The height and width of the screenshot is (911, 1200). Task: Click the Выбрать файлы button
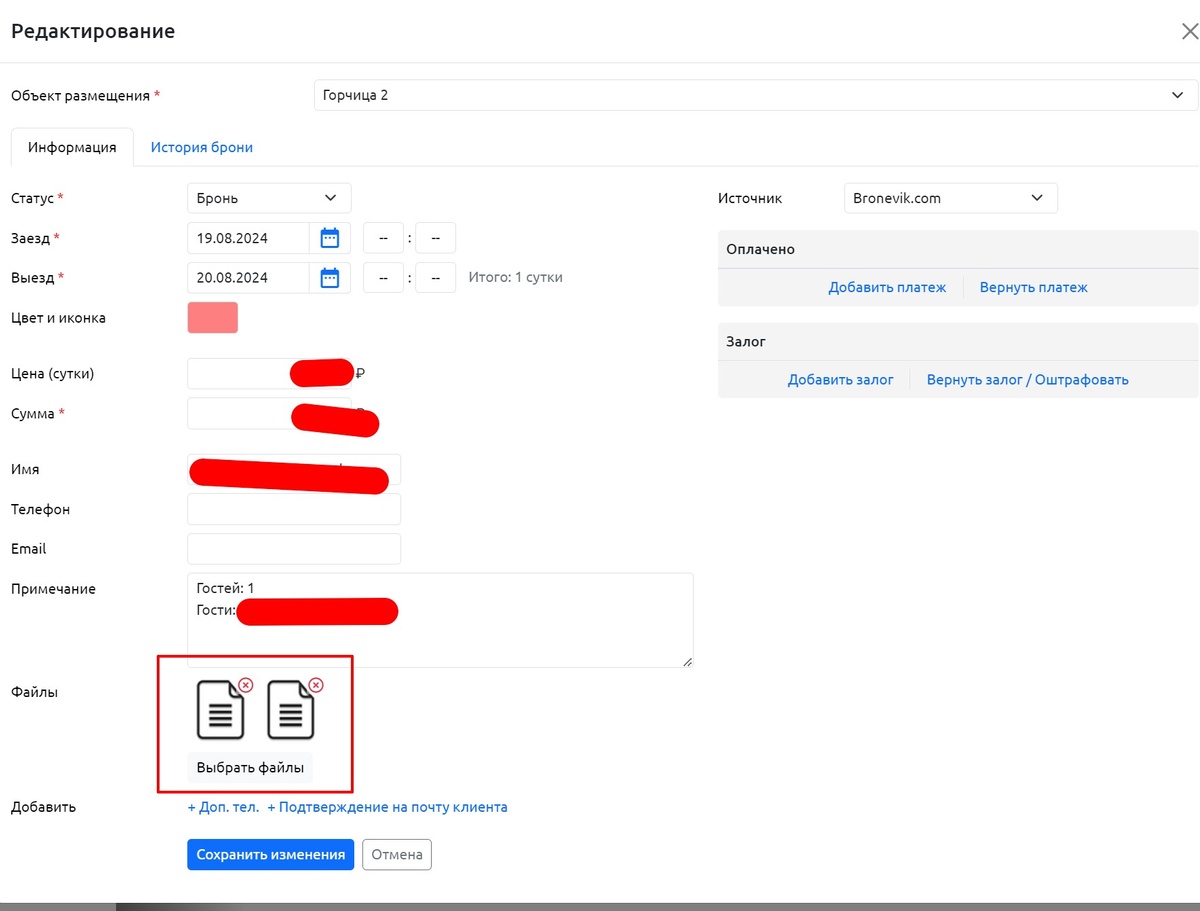click(250, 768)
